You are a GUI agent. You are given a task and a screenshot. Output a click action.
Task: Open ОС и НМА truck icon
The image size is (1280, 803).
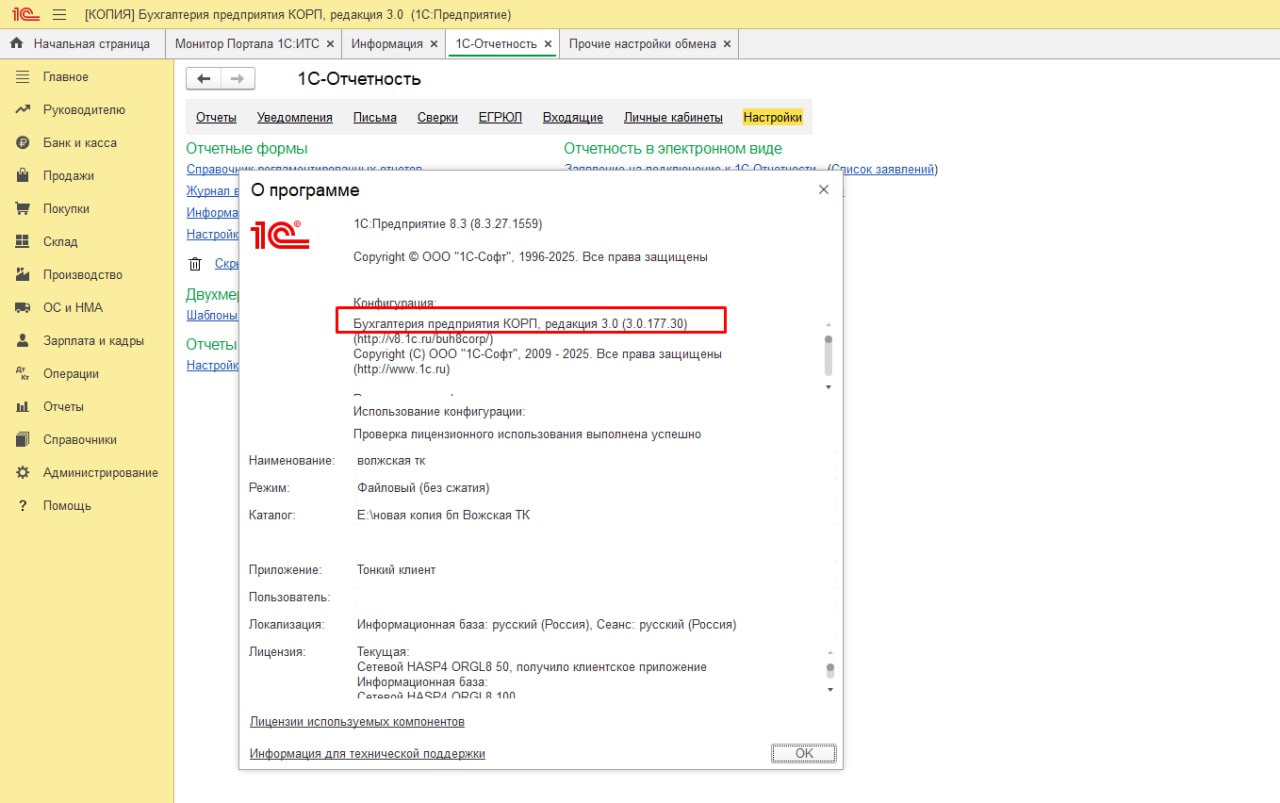22,308
